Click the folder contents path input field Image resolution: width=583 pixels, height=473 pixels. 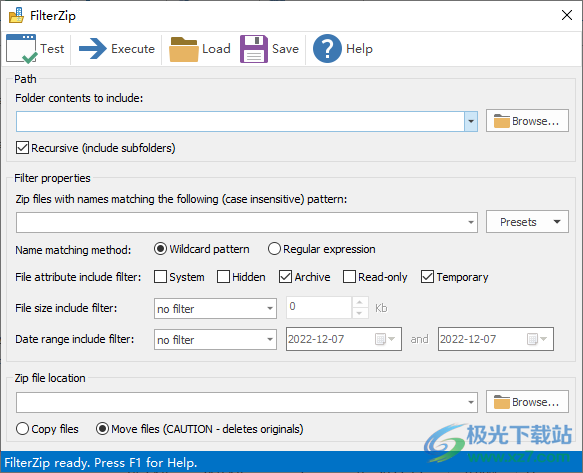click(x=240, y=121)
